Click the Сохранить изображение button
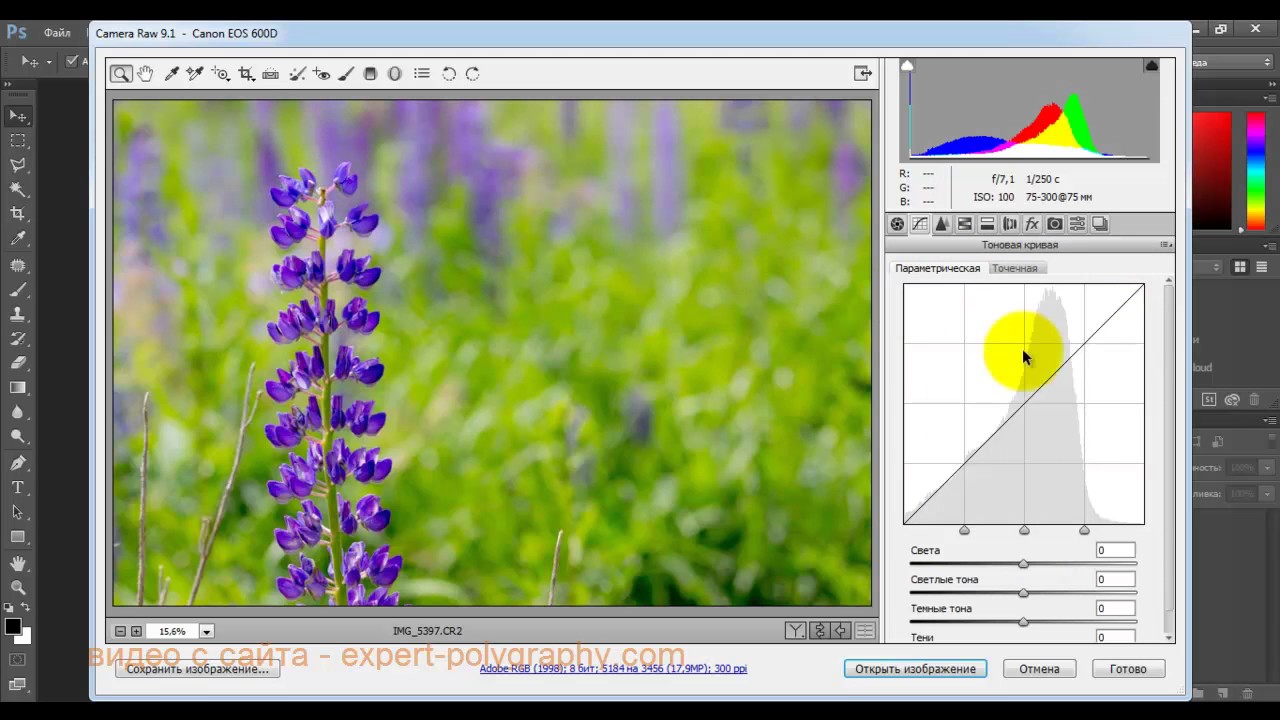 pos(198,669)
